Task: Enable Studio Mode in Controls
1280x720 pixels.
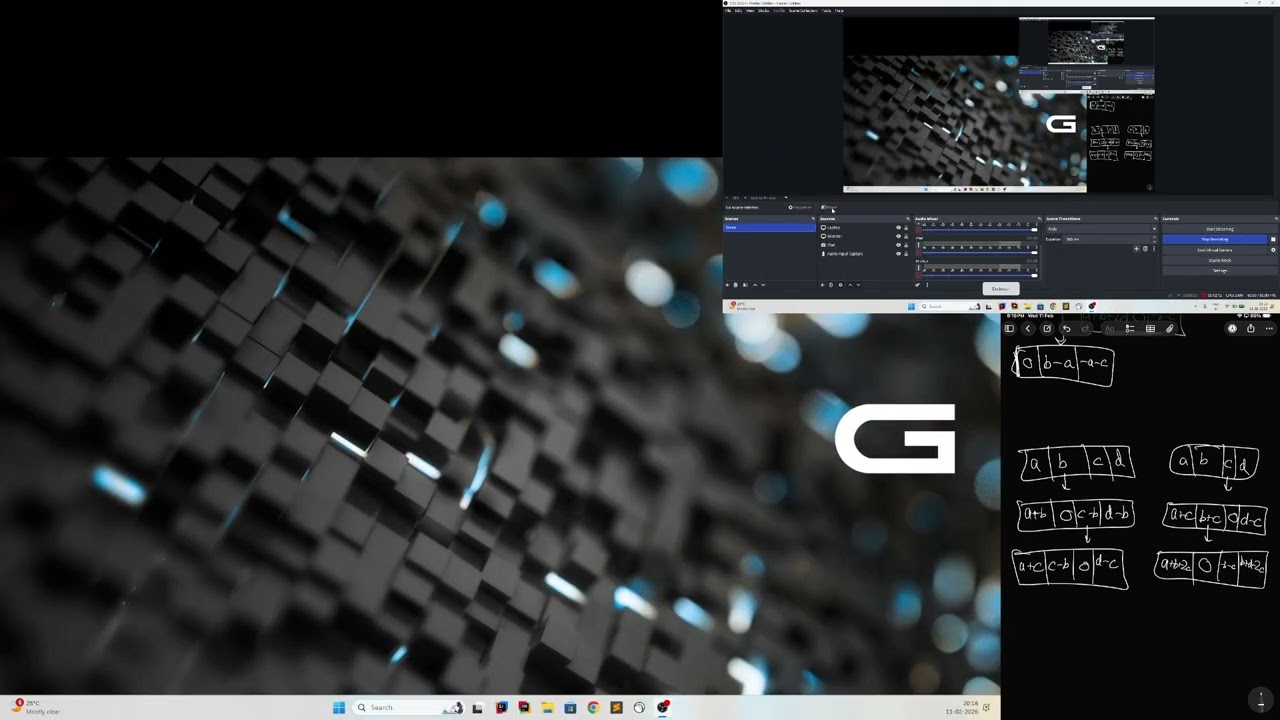Action: point(1220,260)
